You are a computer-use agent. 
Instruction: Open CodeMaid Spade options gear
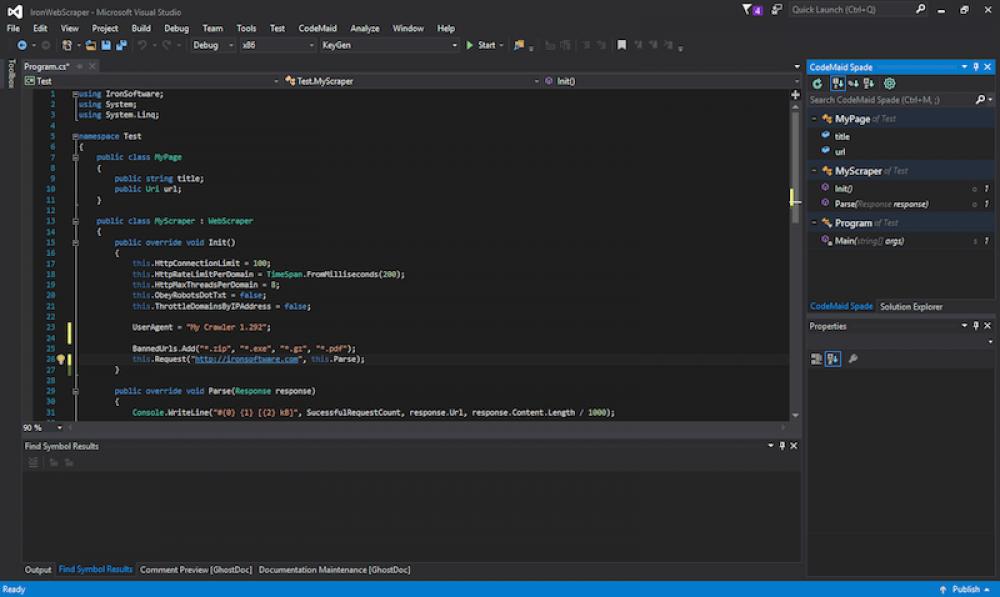[889, 84]
